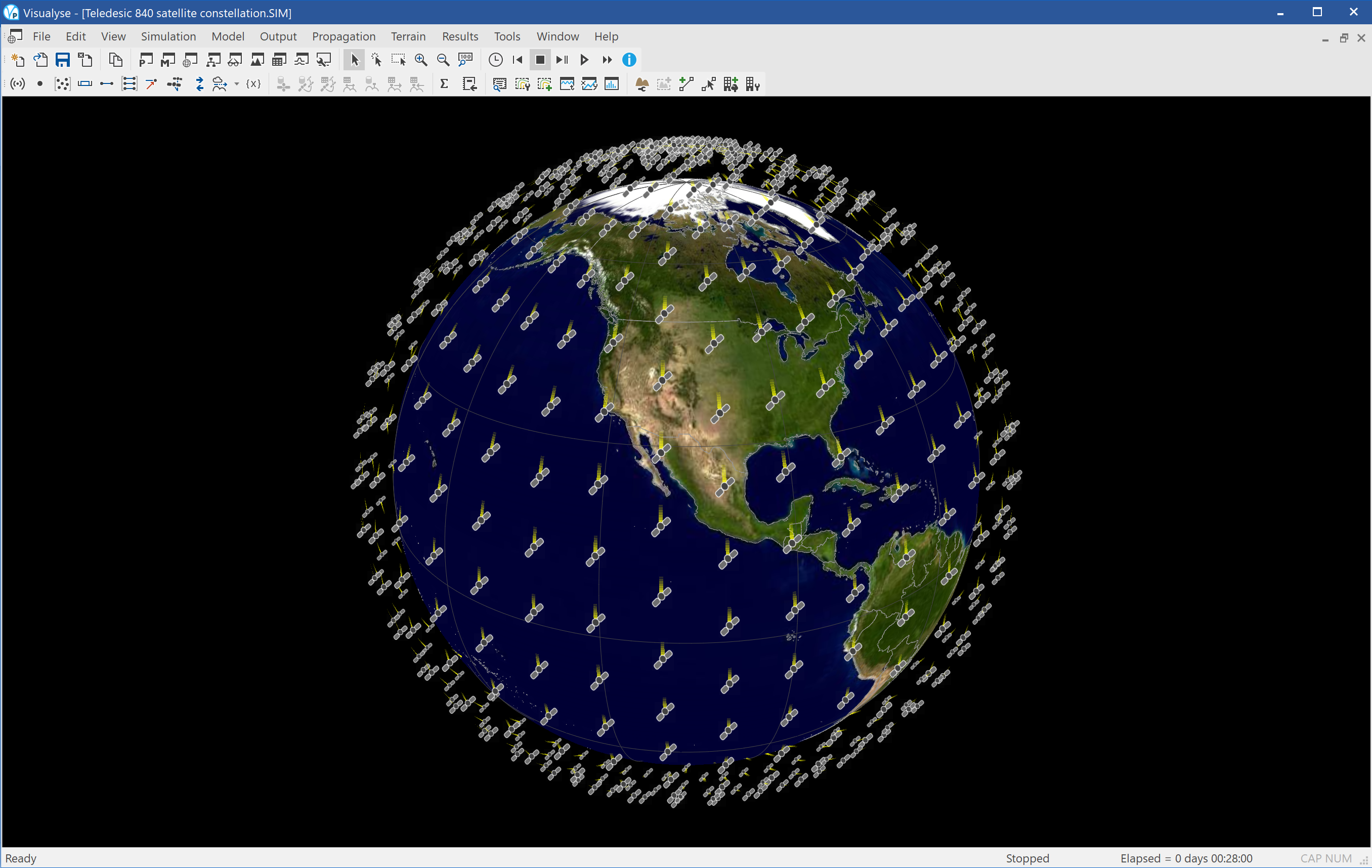Viewport: 1372px width, 868px height.
Task: Click the bracketed link group icon
Action: coord(130,84)
